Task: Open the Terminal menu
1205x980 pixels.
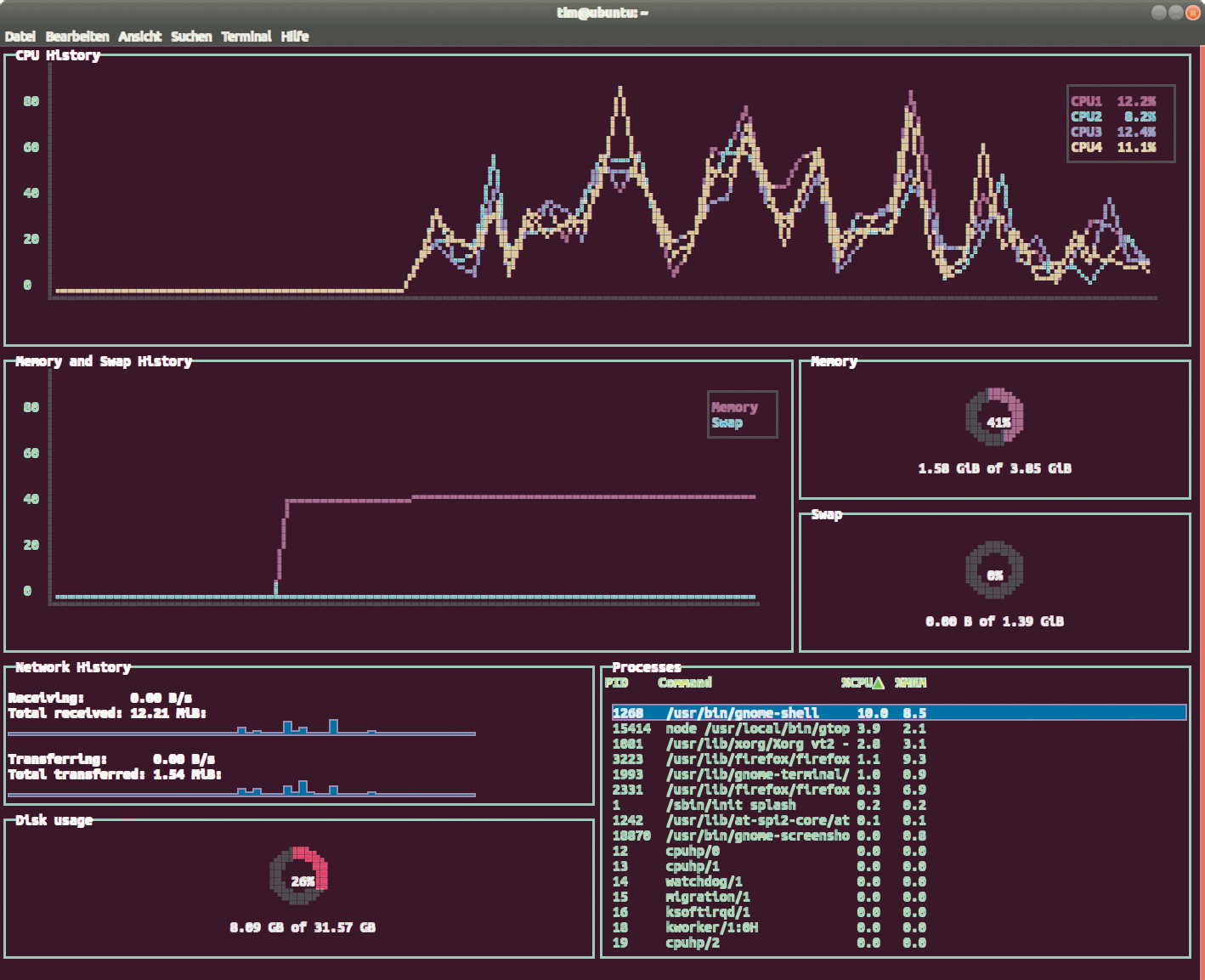Action: coord(246,37)
